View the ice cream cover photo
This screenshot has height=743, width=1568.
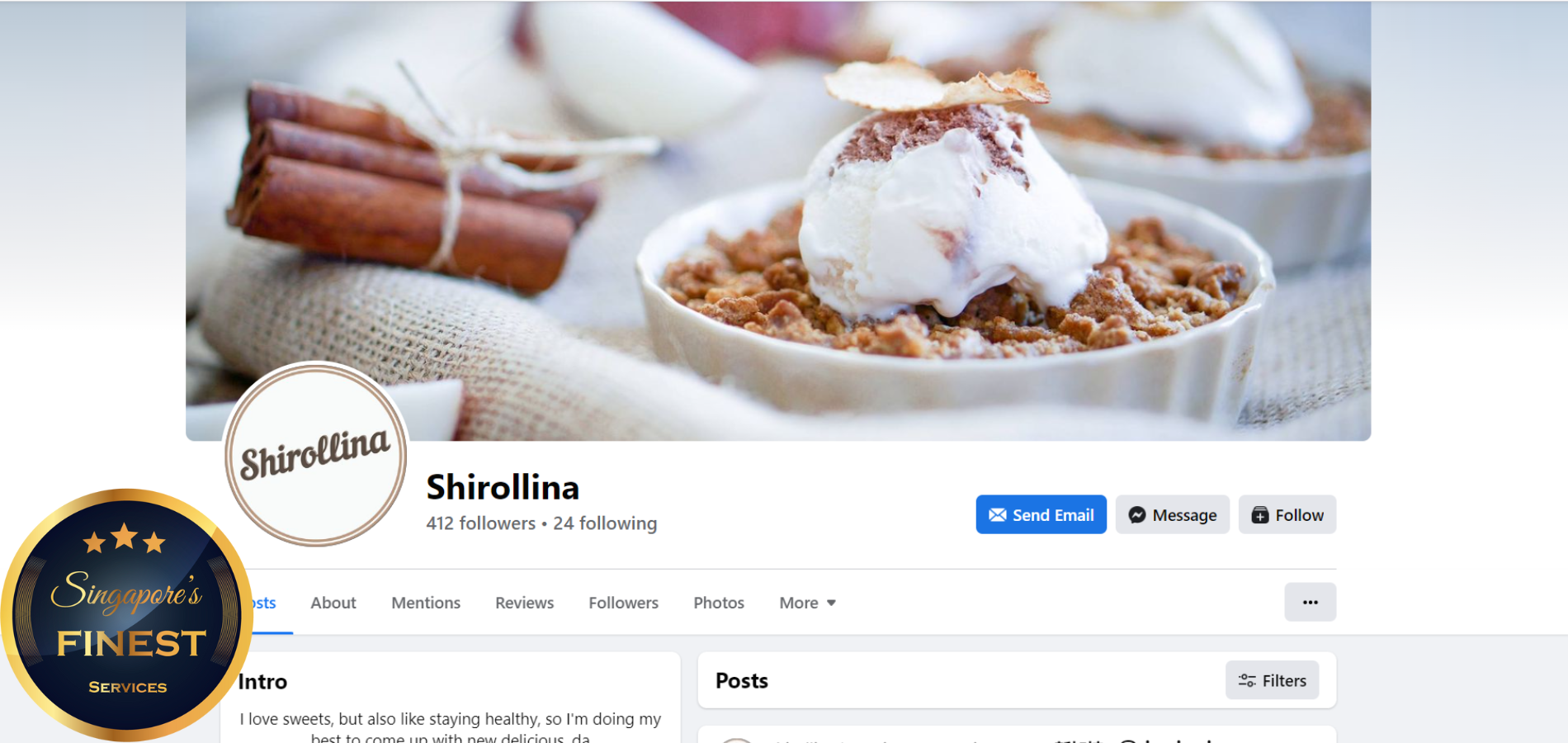coord(777,220)
